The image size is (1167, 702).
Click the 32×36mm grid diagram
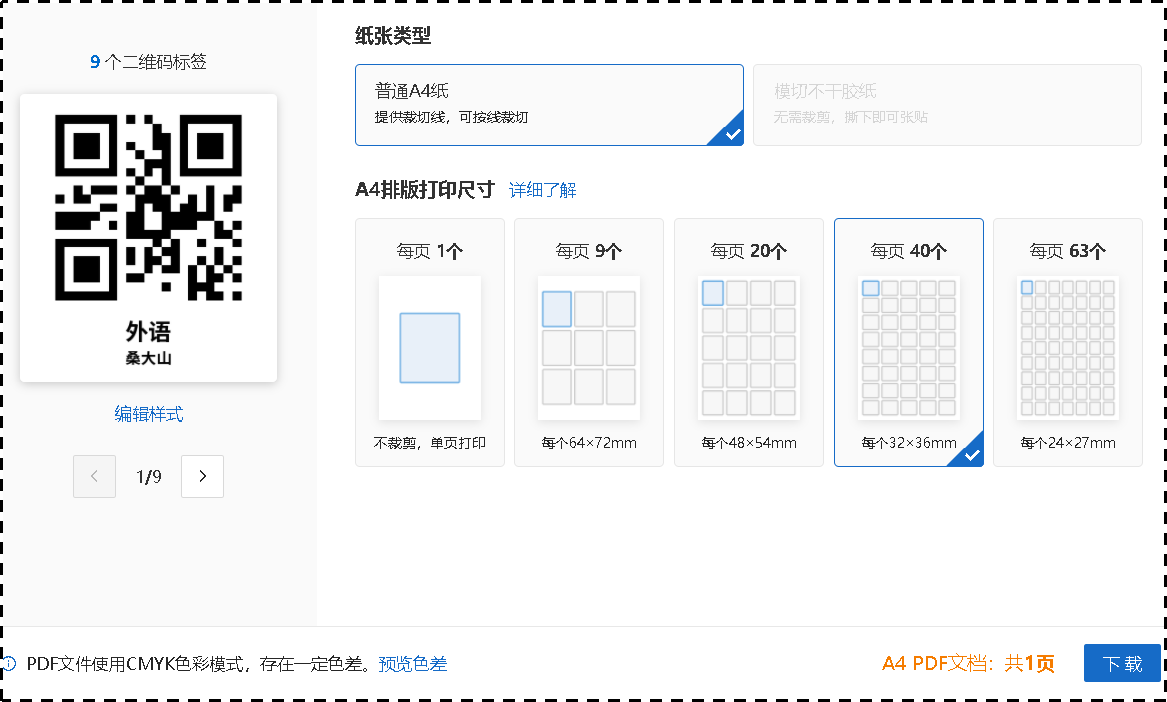(909, 348)
